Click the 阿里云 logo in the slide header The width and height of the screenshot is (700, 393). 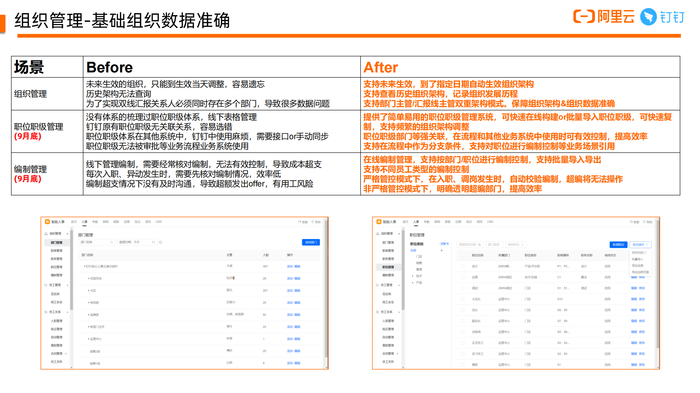coord(604,17)
